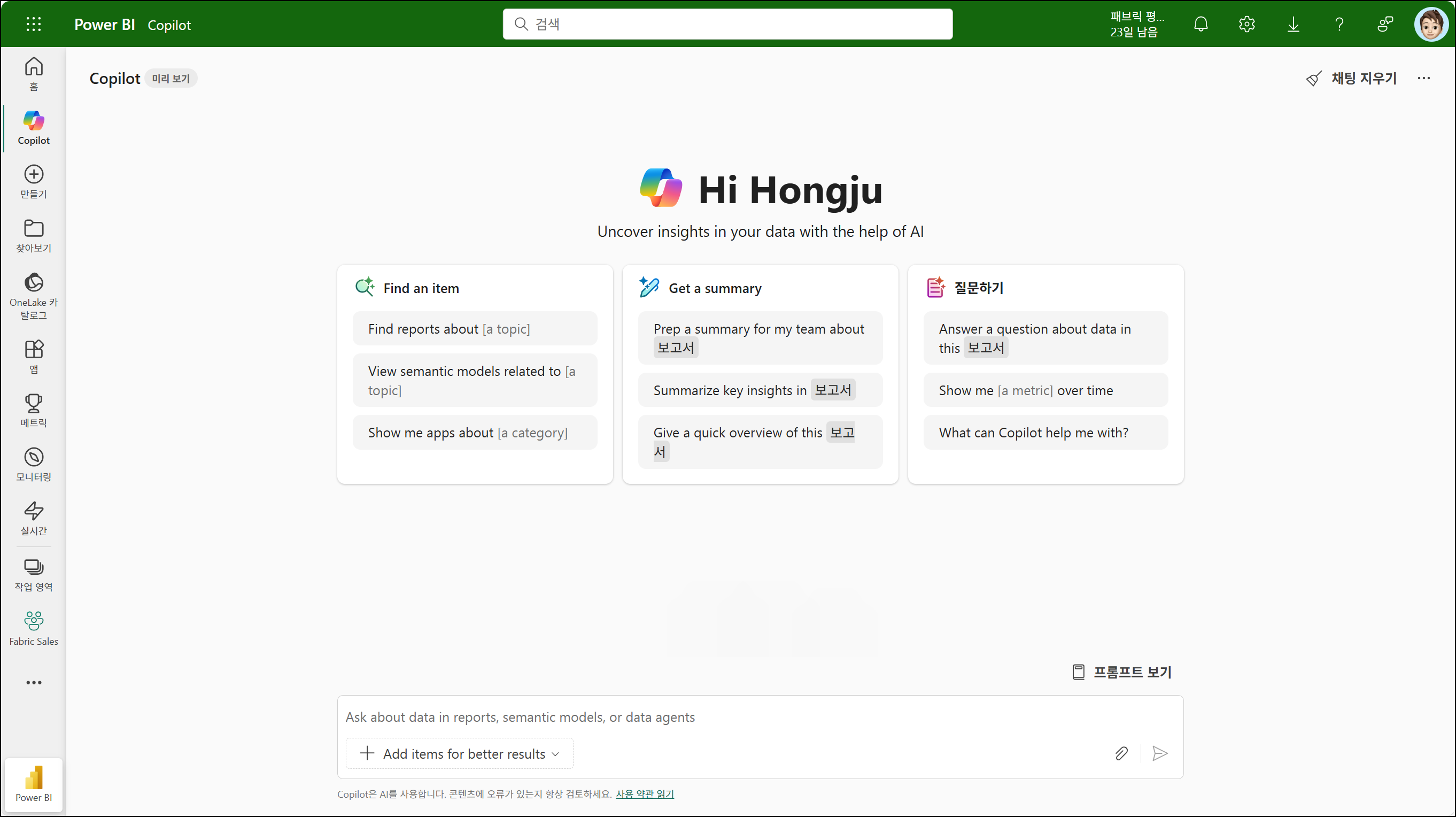Open more options ellipsis next to 채팅 지우기
The width and height of the screenshot is (1456, 817).
point(1424,78)
